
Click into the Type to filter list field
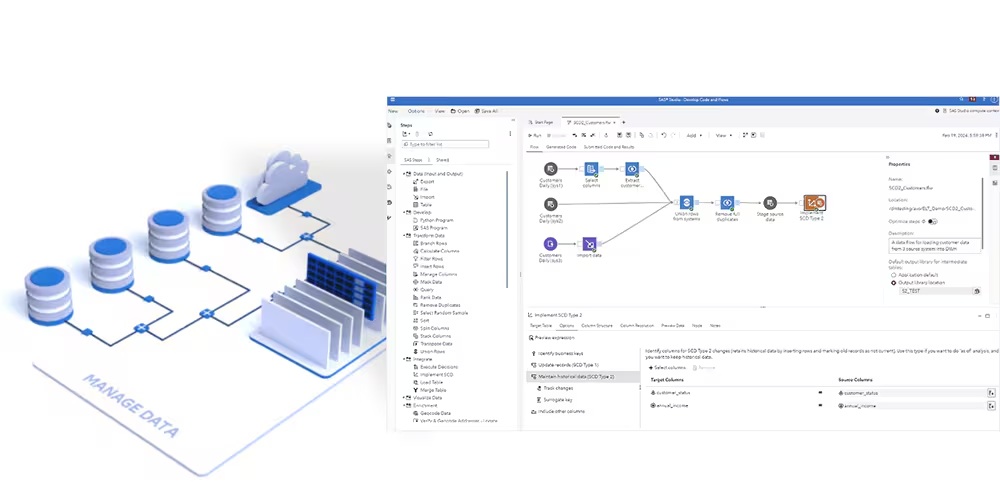445,145
